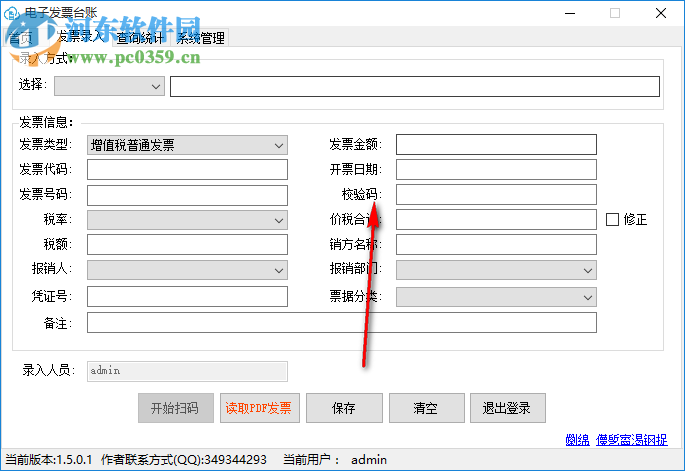Focus the 发票代码 input field
685x471 pixels.
coord(187,170)
